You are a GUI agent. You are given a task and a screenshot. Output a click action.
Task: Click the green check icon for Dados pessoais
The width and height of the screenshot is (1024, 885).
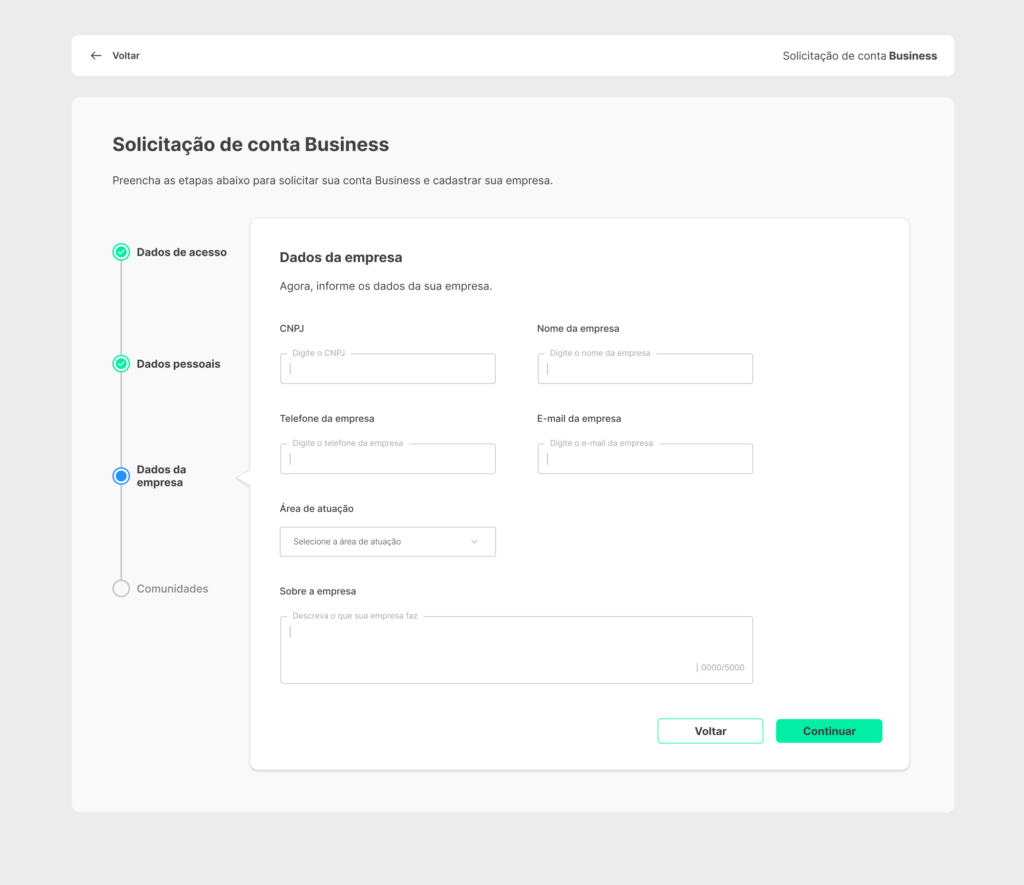(121, 364)
